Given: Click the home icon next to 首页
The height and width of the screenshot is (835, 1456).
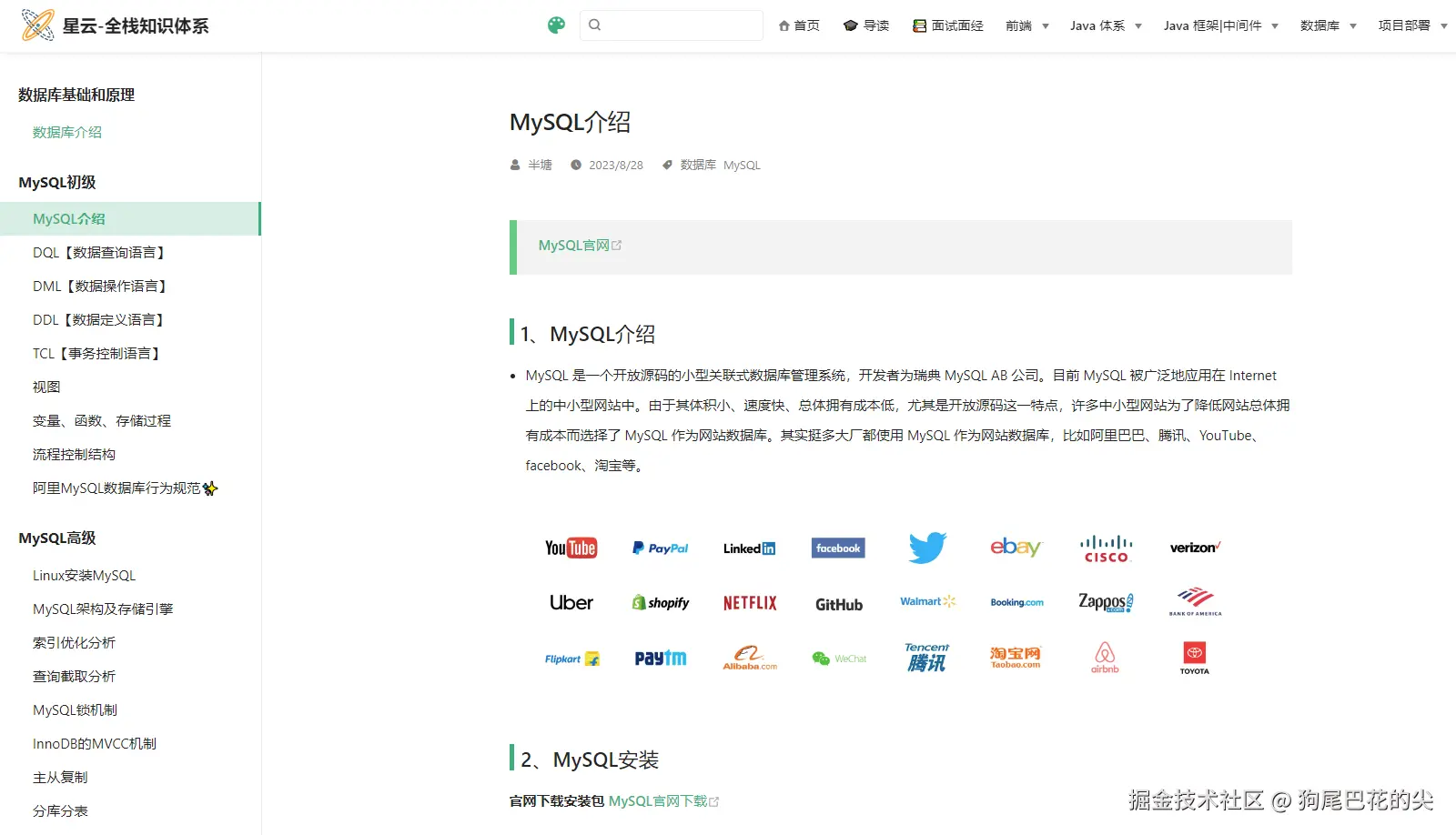Looking at the screenshot, I should (784, 26).
